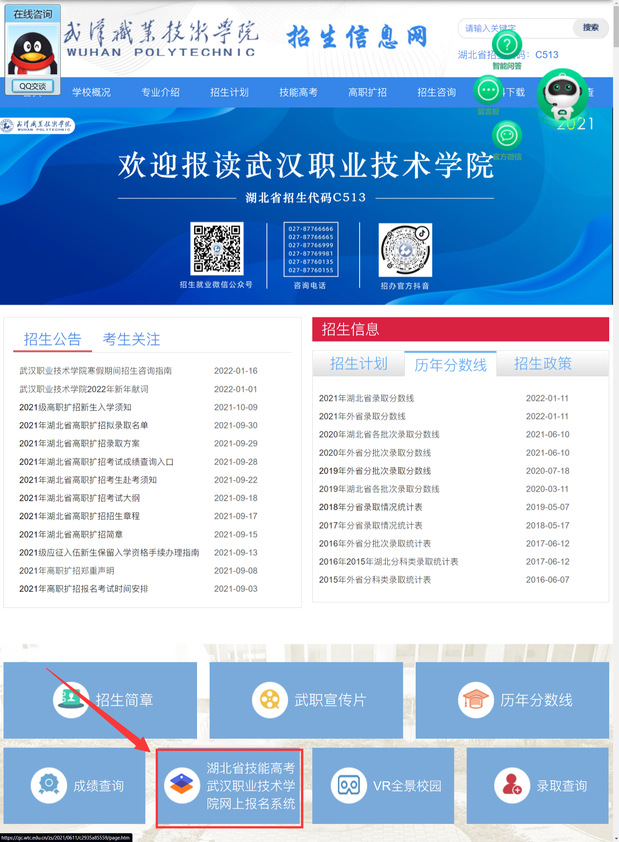Click the VR全景校园 headset icon

click(348, 786)
